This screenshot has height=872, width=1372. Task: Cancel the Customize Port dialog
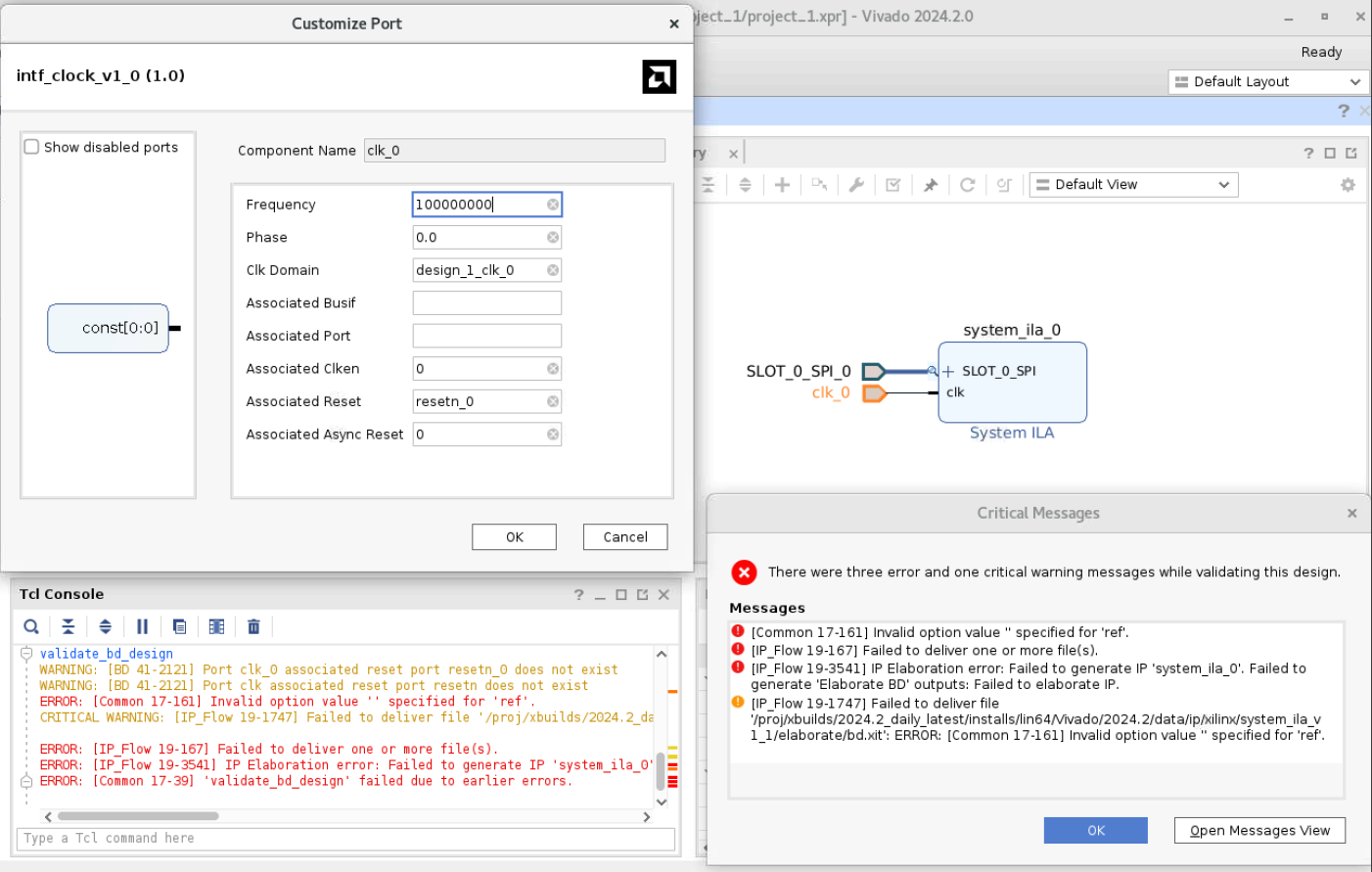click(x=625, y=537)
